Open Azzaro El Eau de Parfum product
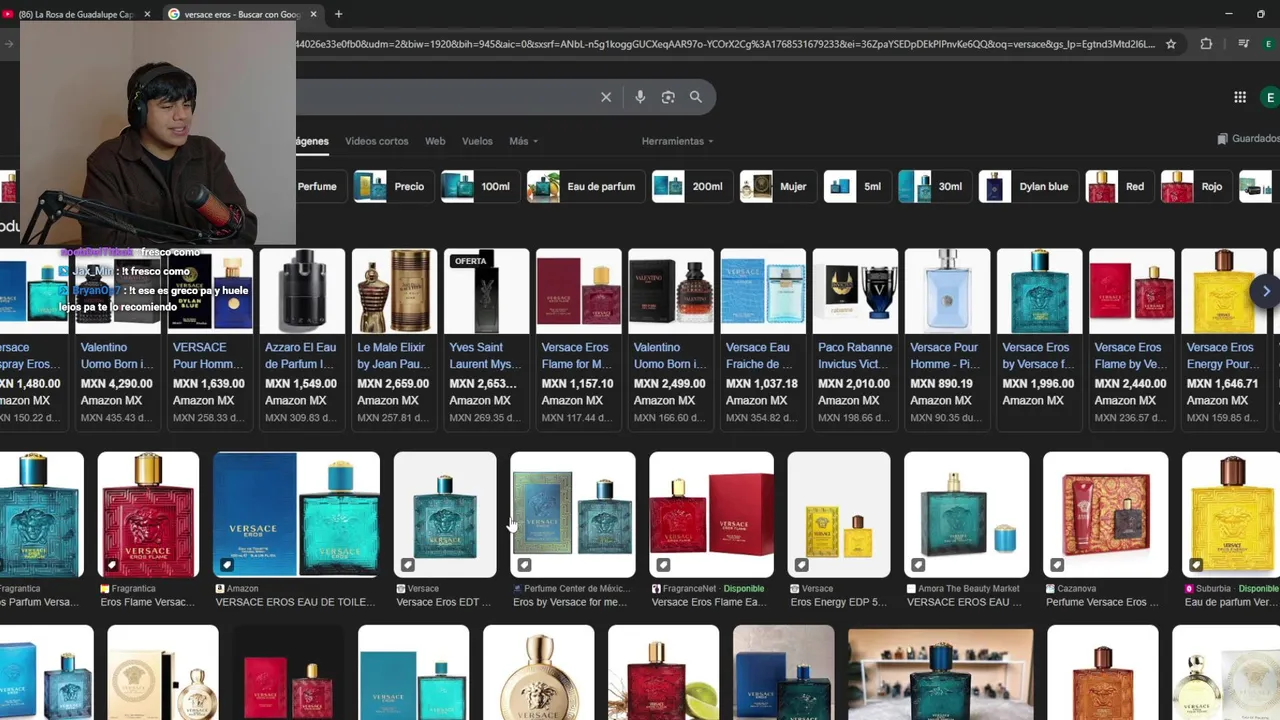This screenshot has width=1280, height=720. click(302, 340)
